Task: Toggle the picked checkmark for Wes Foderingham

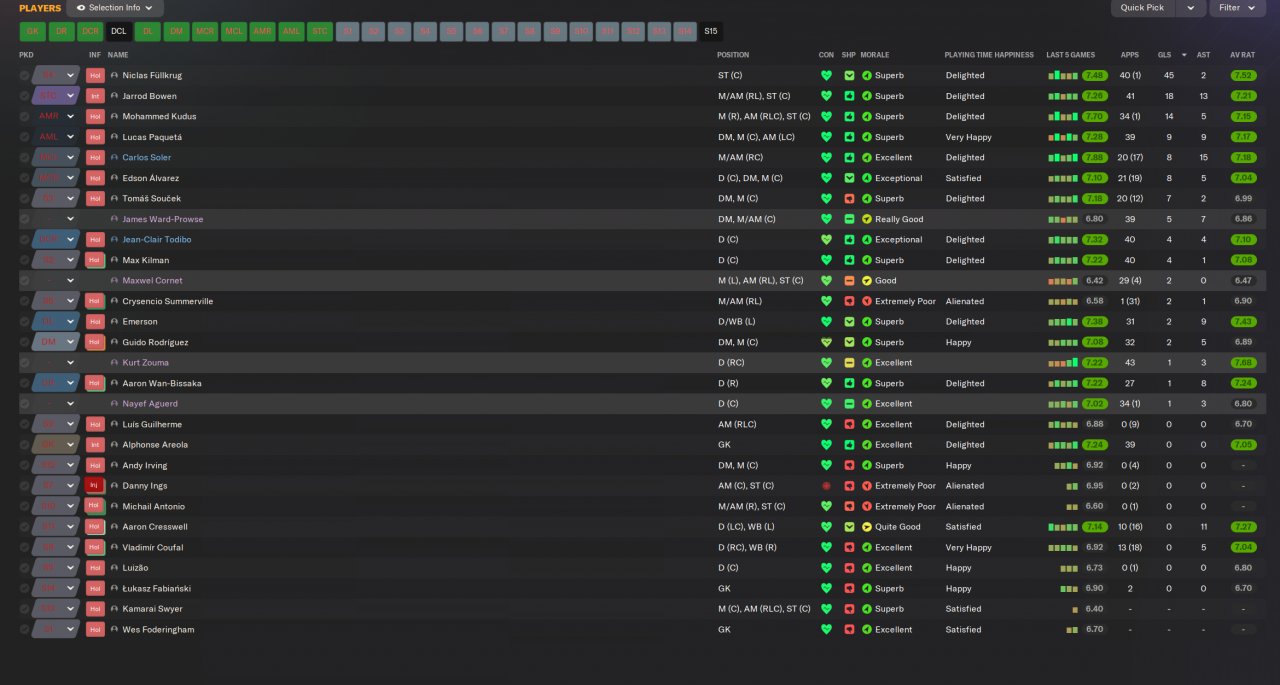Action: [25, 630]
